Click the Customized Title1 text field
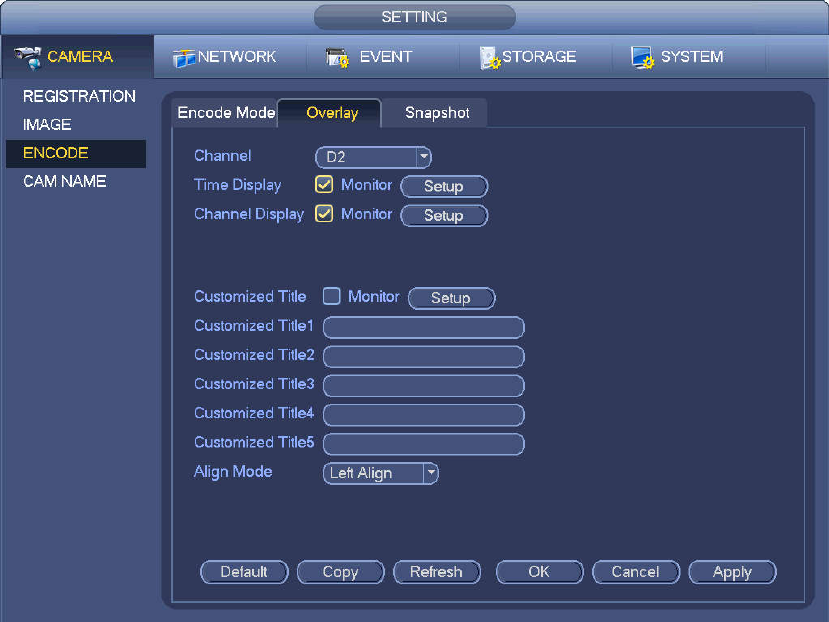This screenshot has height=622, width=829. [423, 327]
